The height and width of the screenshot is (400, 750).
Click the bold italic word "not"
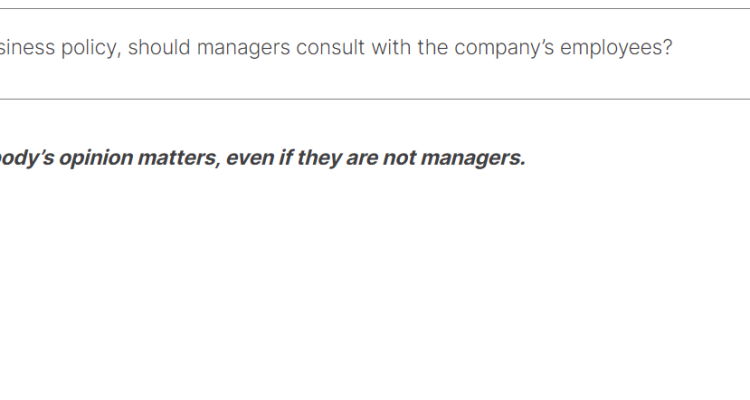[399, 158]
